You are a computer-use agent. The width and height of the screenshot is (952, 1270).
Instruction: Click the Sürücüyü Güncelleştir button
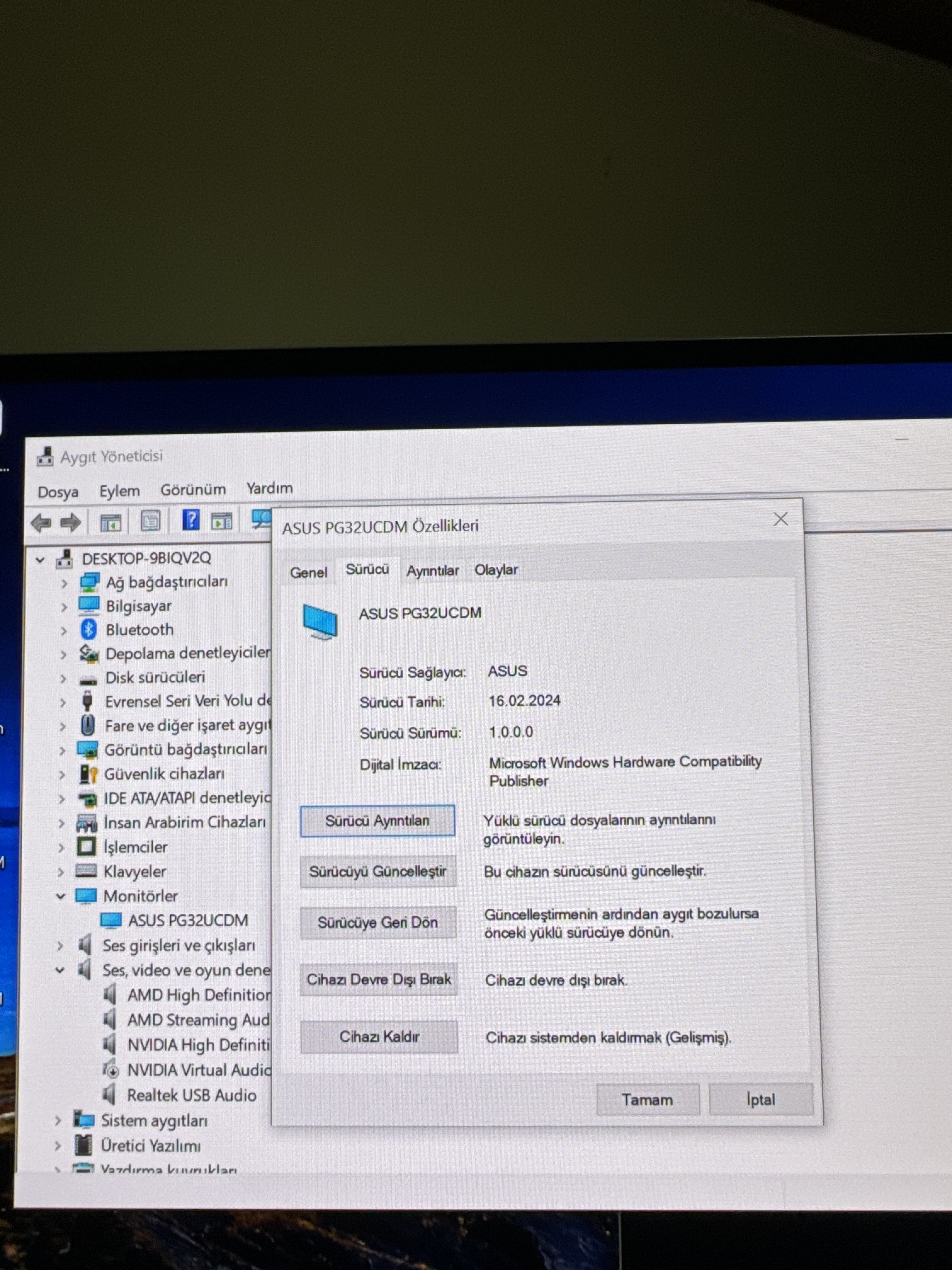(378, 872)
